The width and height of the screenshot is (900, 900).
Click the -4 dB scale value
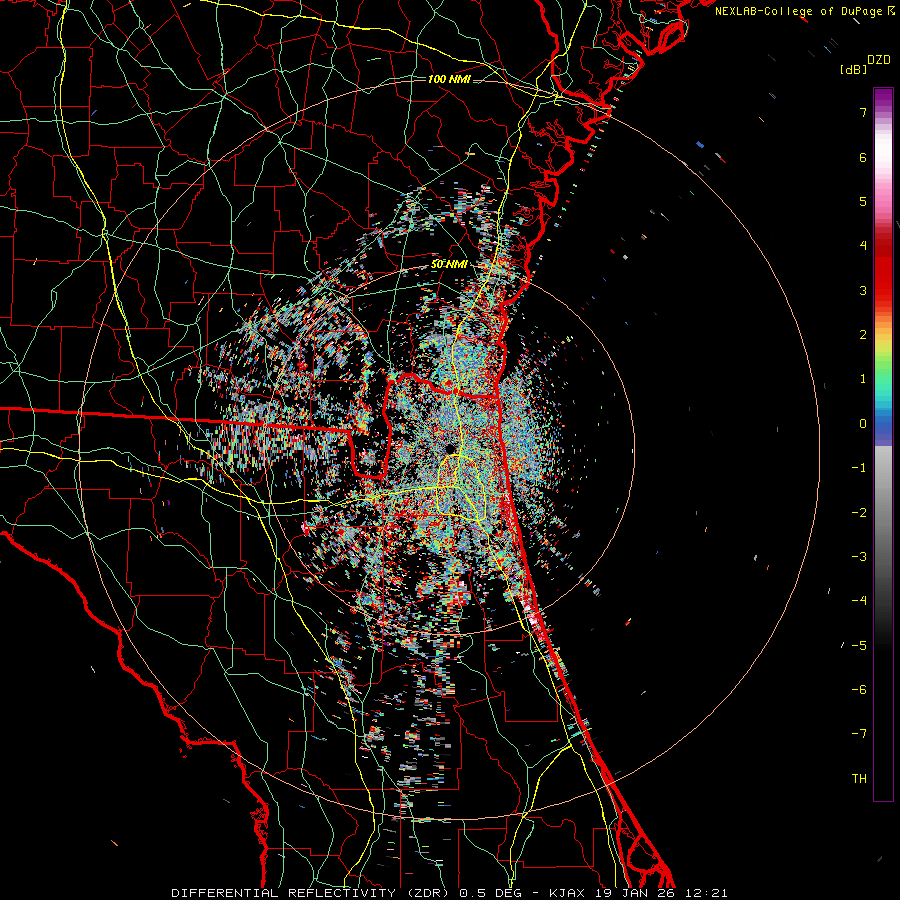click(859, 601)
